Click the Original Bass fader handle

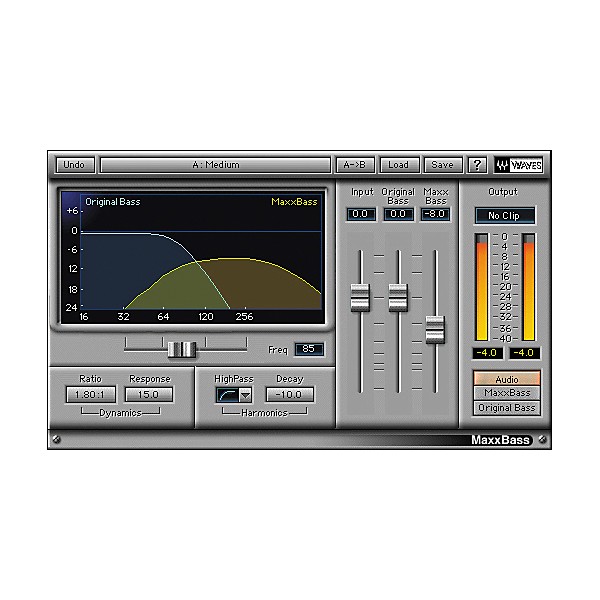point(398,297)
